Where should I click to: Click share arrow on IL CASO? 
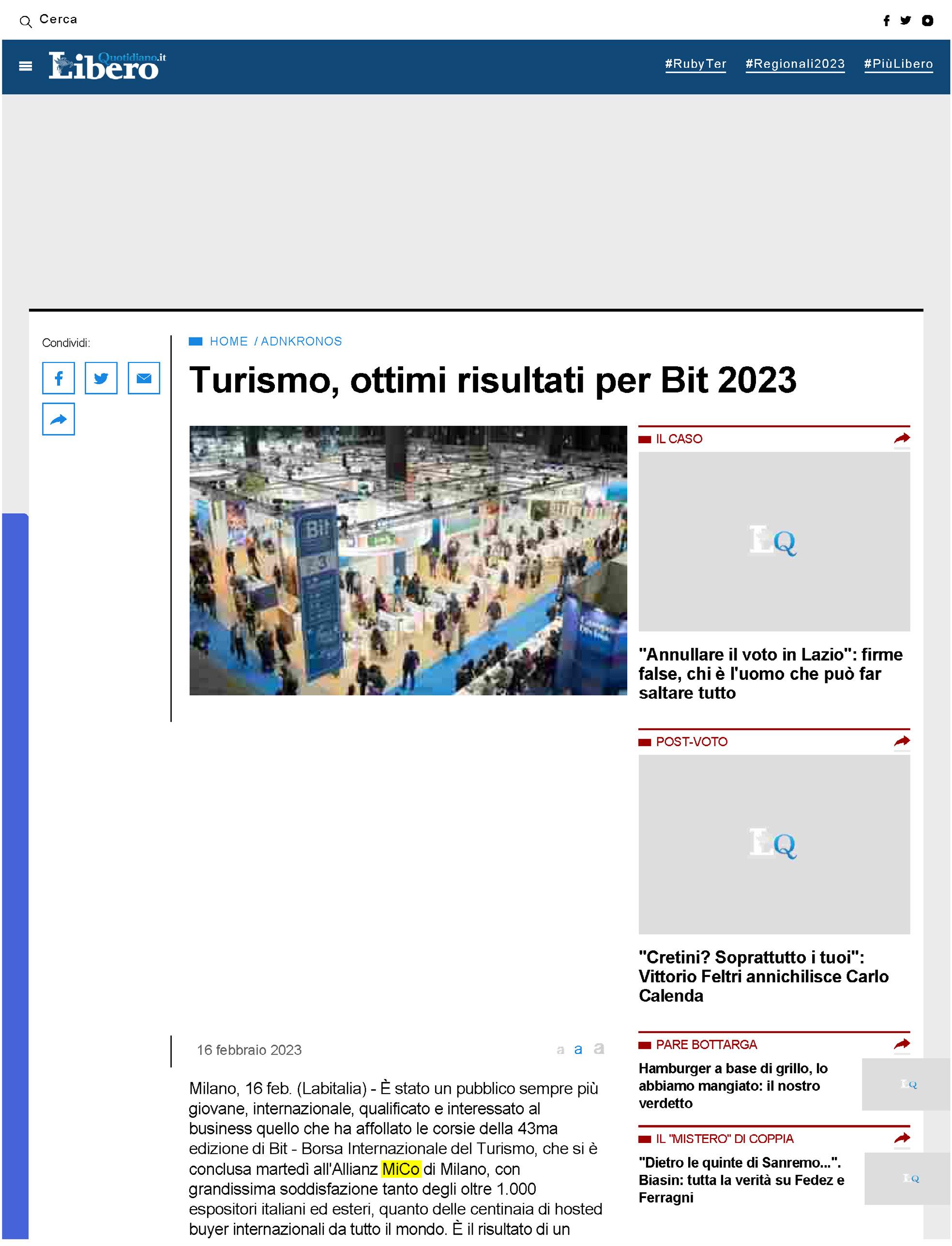pos(901,438)
